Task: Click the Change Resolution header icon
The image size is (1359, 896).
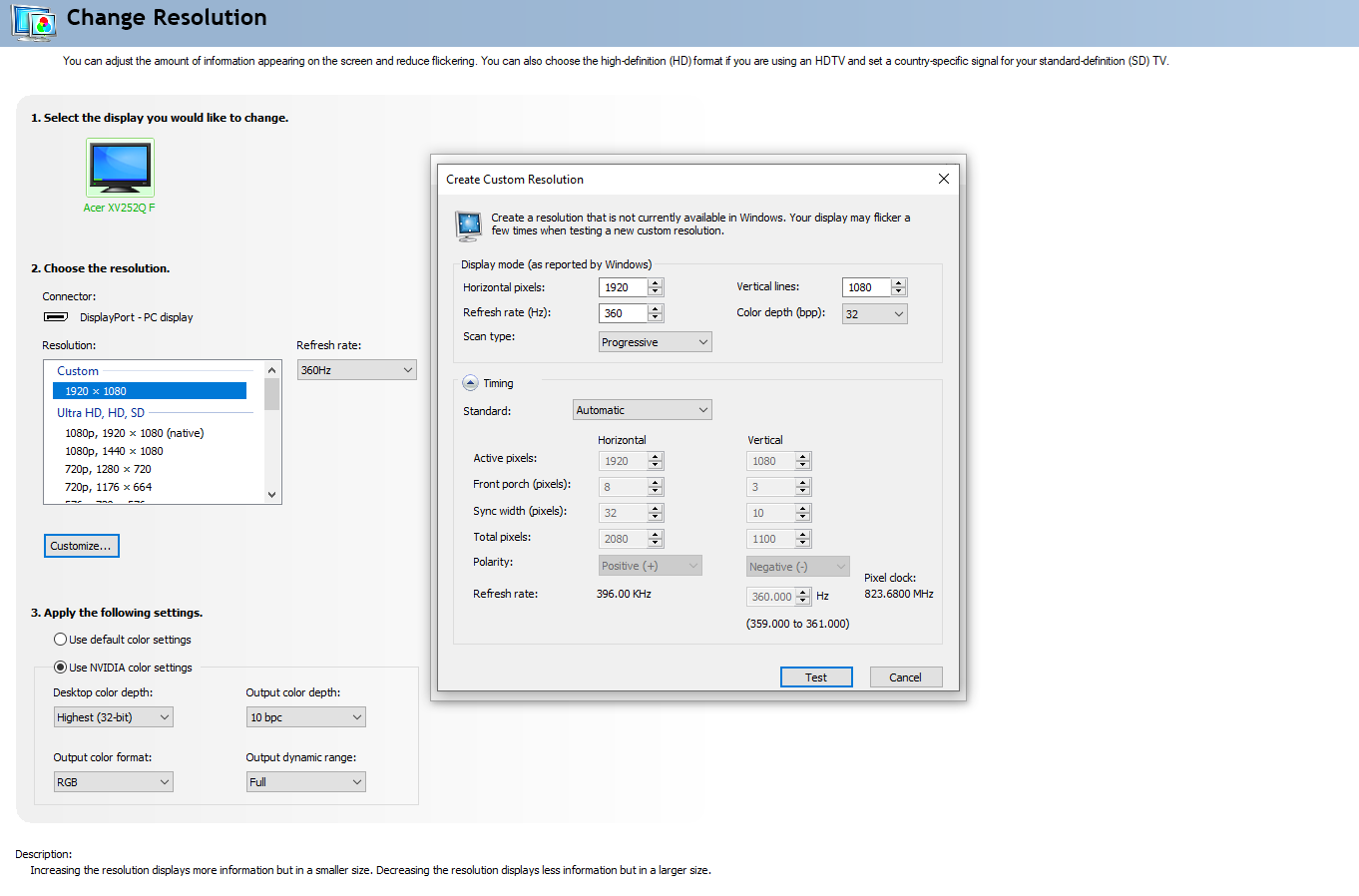Action: click(x=34, y=21)
